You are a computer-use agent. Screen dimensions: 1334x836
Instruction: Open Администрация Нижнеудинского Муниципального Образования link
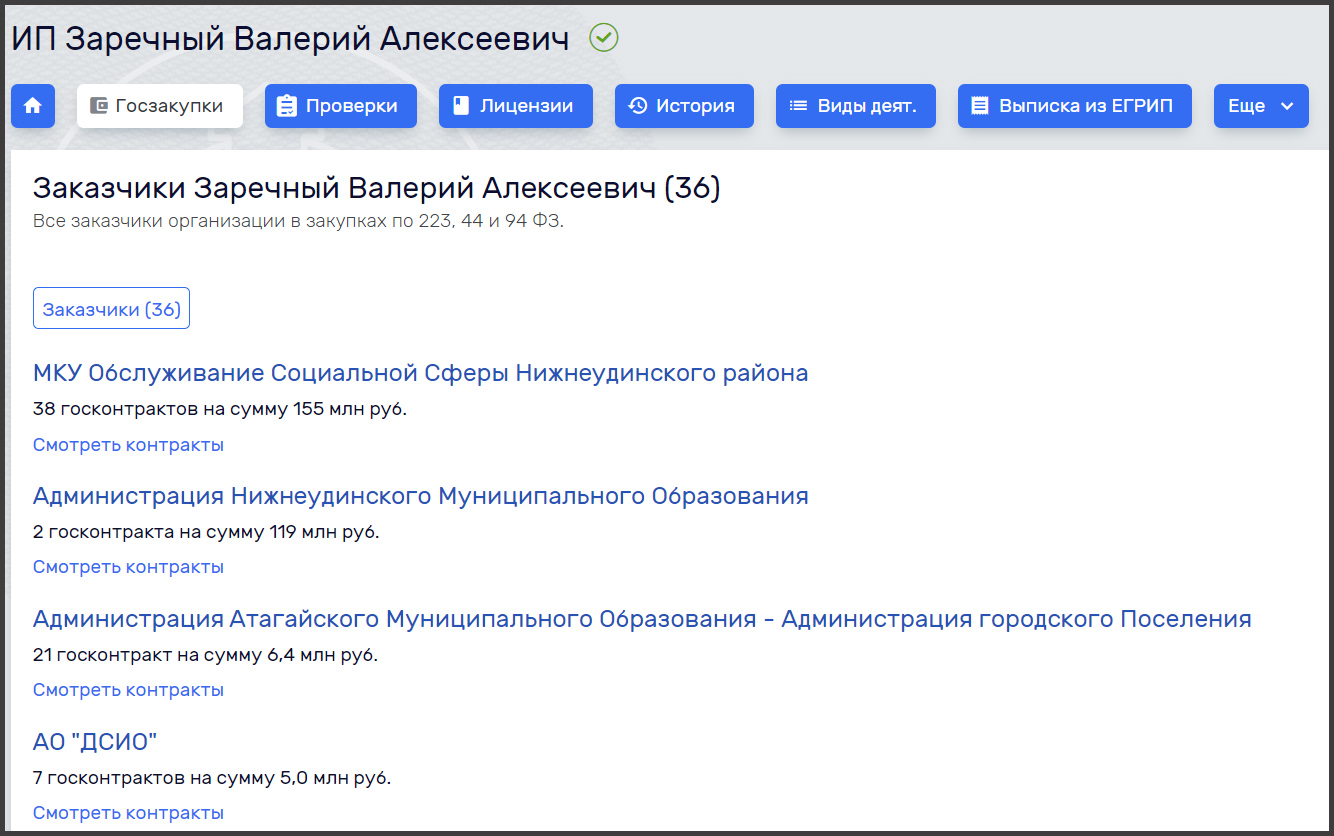(420, 496)
